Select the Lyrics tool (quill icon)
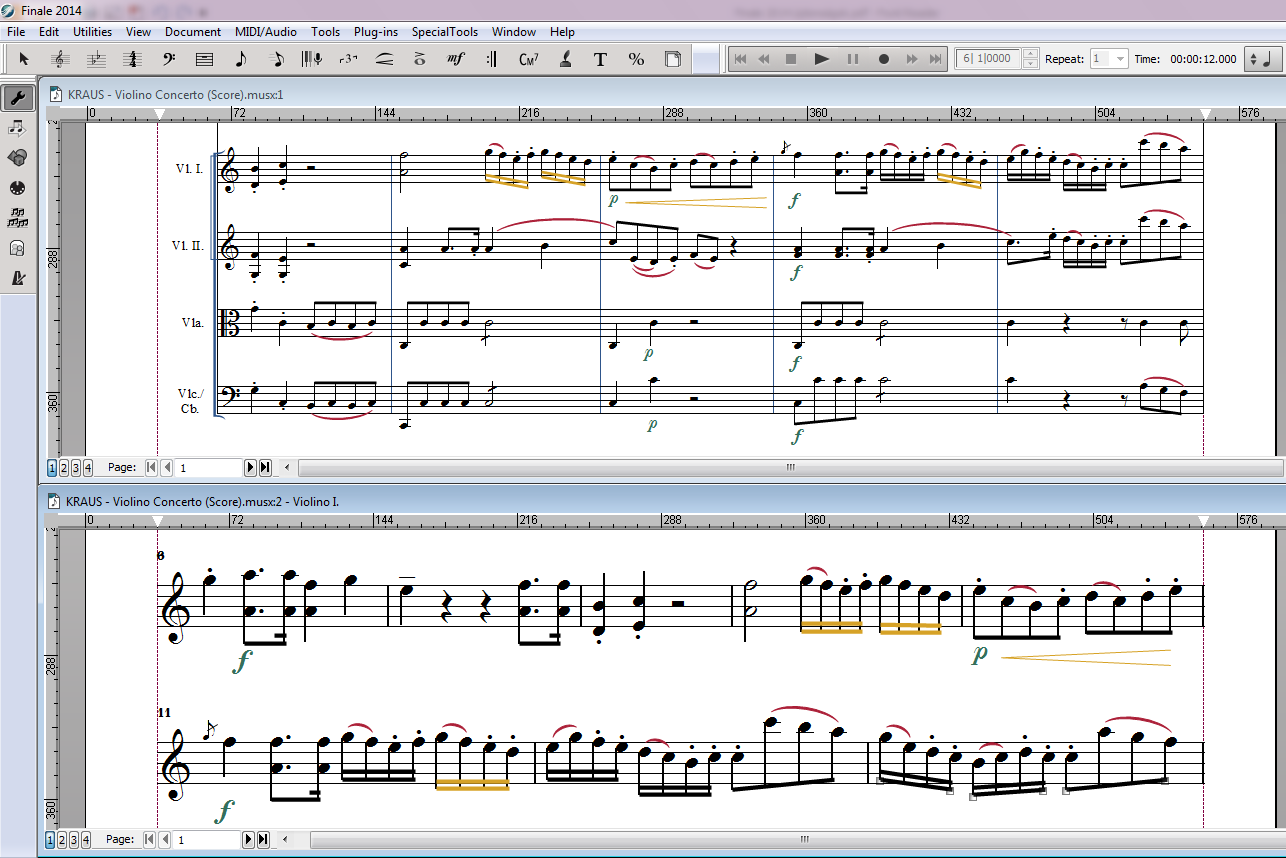This screenshot has width=1286, height=858. coord(565,59)
